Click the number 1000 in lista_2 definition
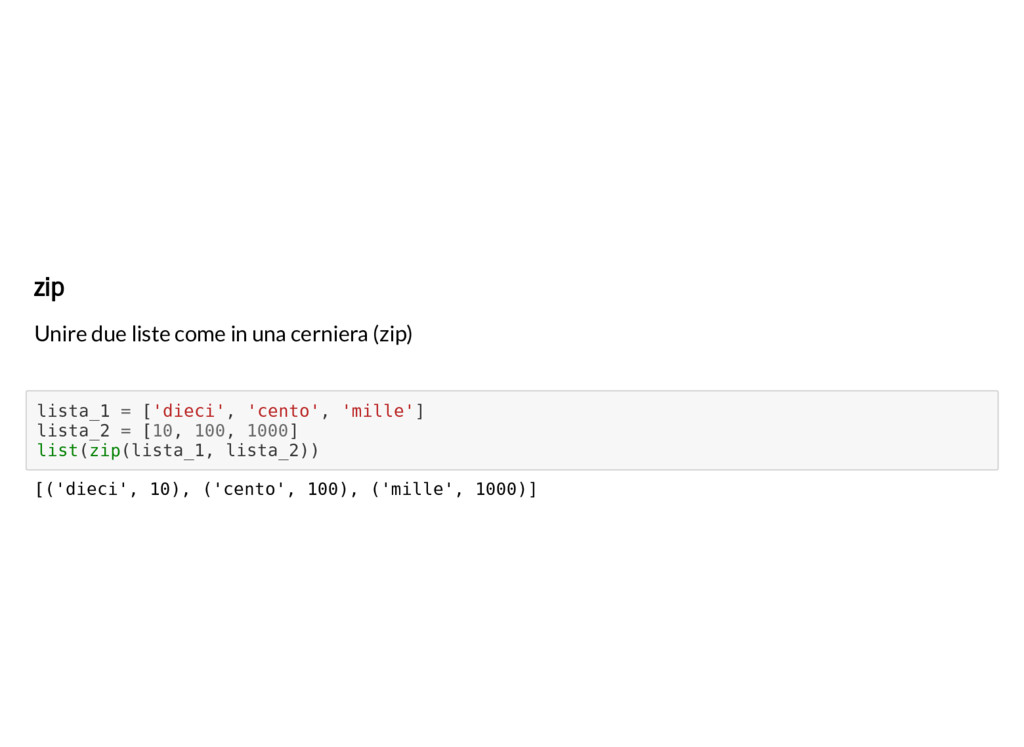1024x747 pixels. coord(268,431)
